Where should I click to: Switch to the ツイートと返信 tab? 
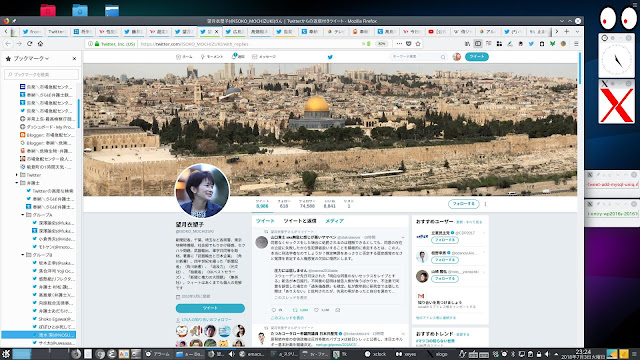[x=300, y=221]
